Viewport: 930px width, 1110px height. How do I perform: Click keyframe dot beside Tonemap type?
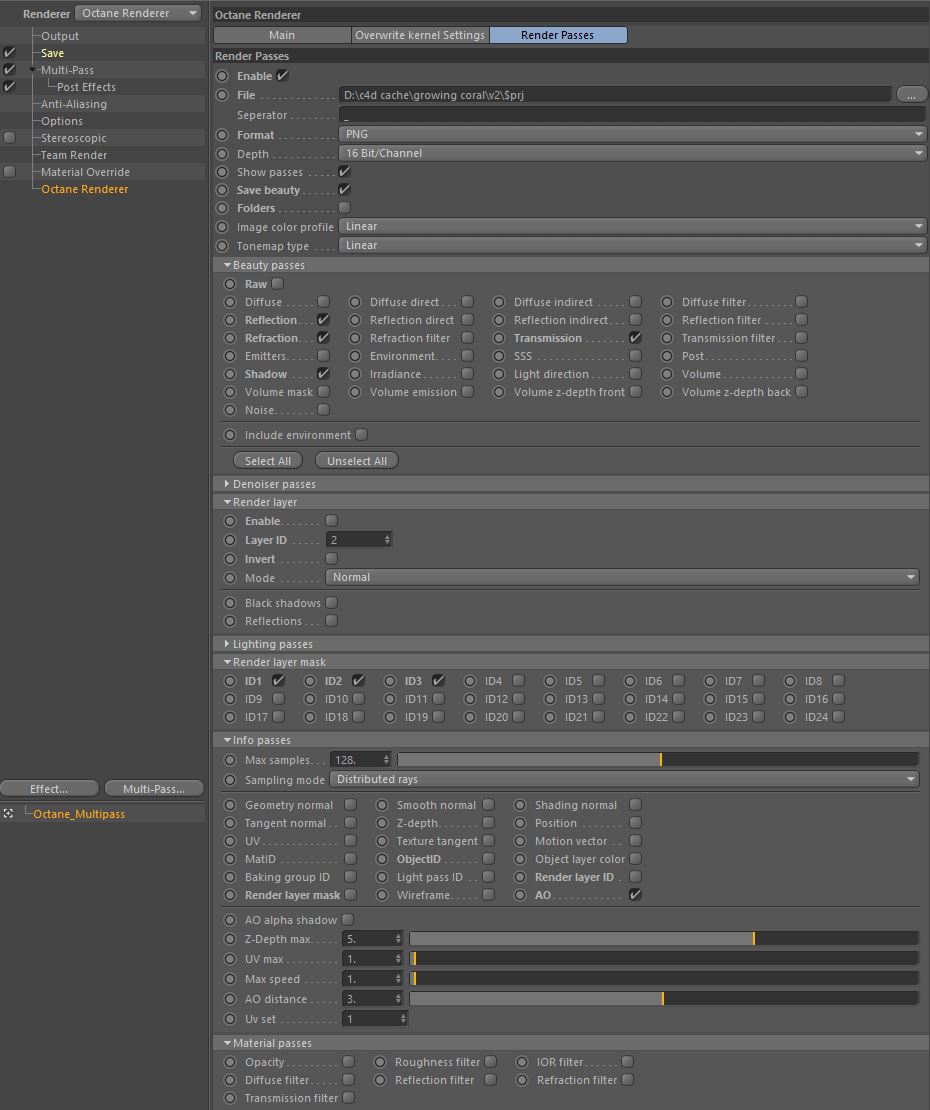(222, 246)
